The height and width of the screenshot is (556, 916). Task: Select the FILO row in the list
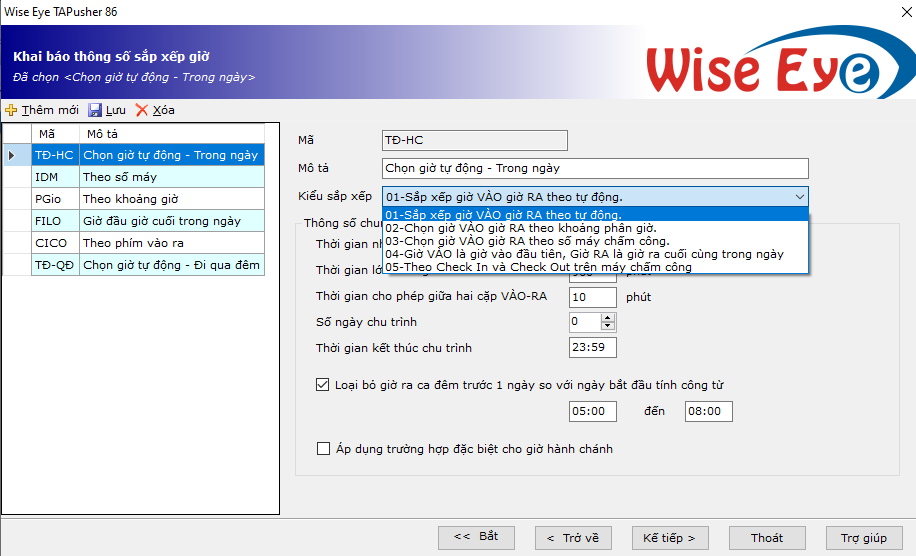[147, 221]
